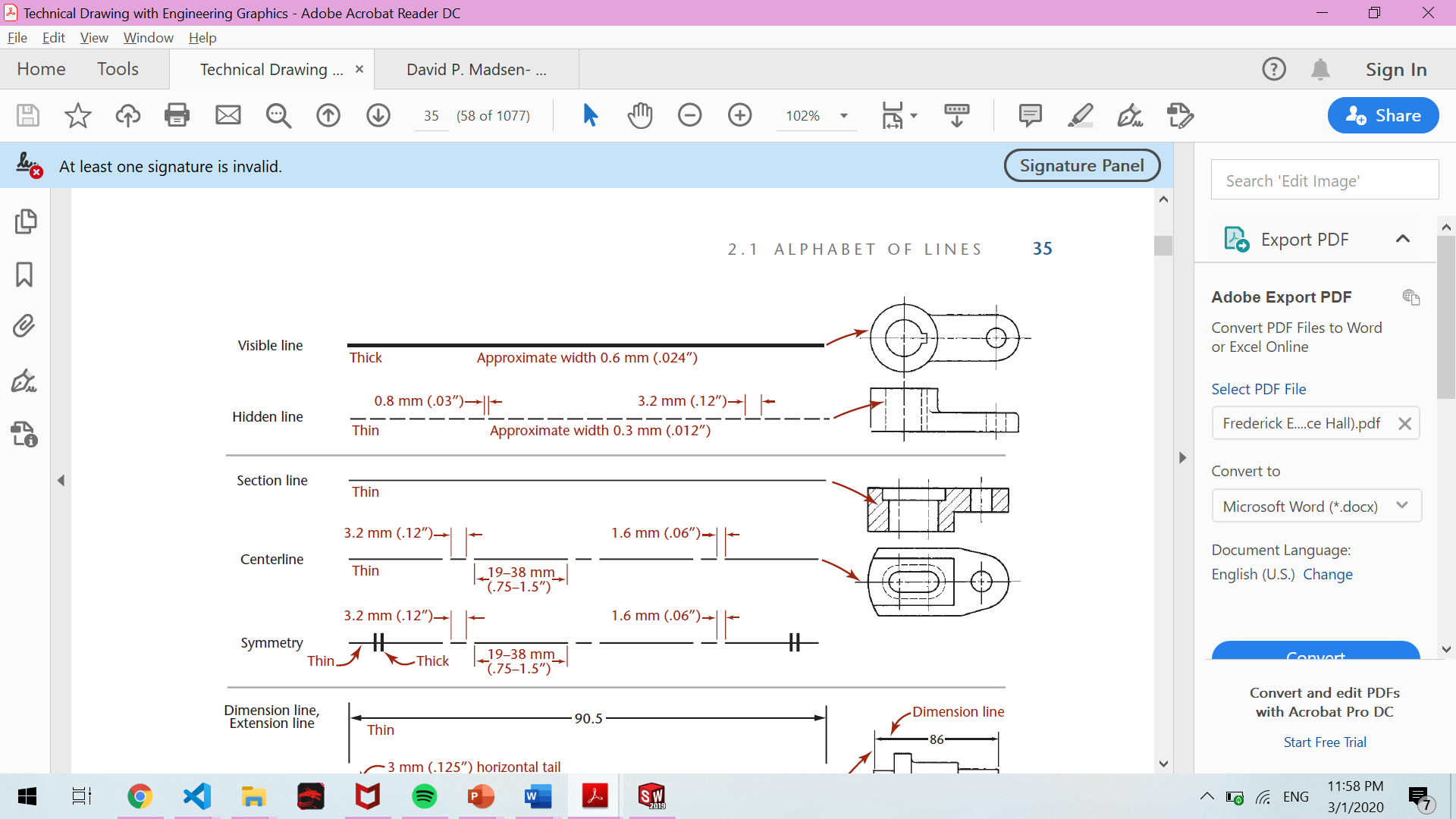Click the document vertical scrollbar thumb
This screenshot has height=819, width=1456.
click(x=1163, y=246)
